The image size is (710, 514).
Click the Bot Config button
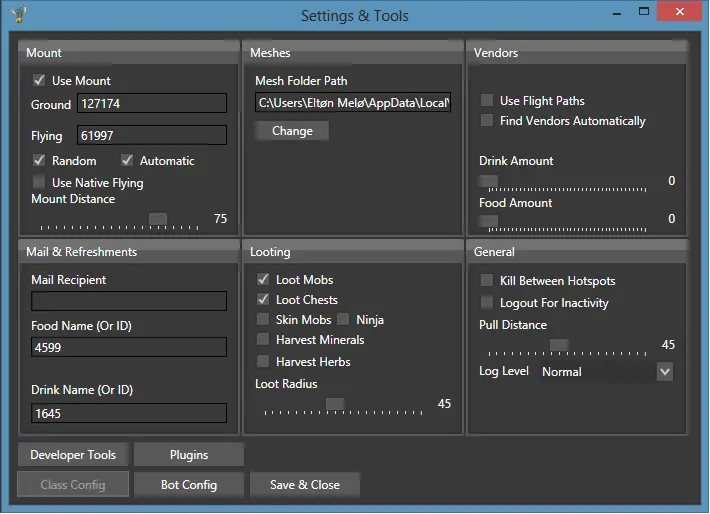click(x=189, y=485)
